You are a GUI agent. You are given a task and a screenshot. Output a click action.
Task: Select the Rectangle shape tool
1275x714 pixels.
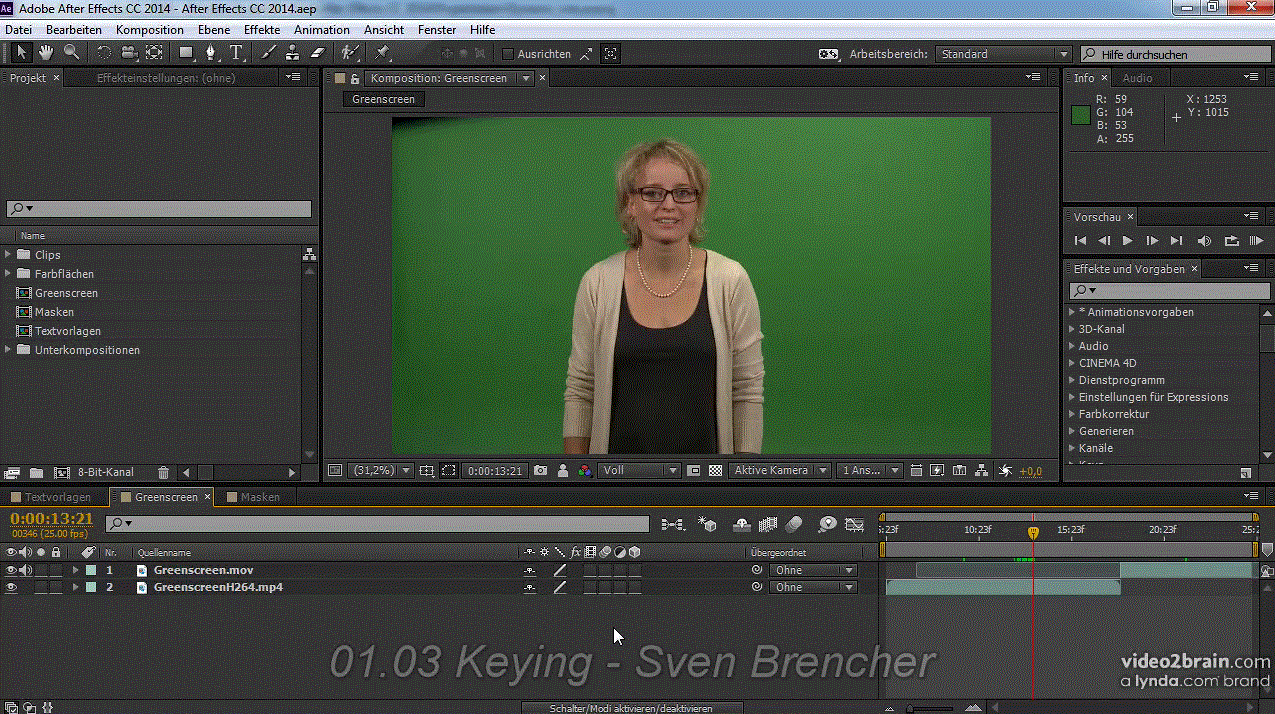[x=186, y=53]
